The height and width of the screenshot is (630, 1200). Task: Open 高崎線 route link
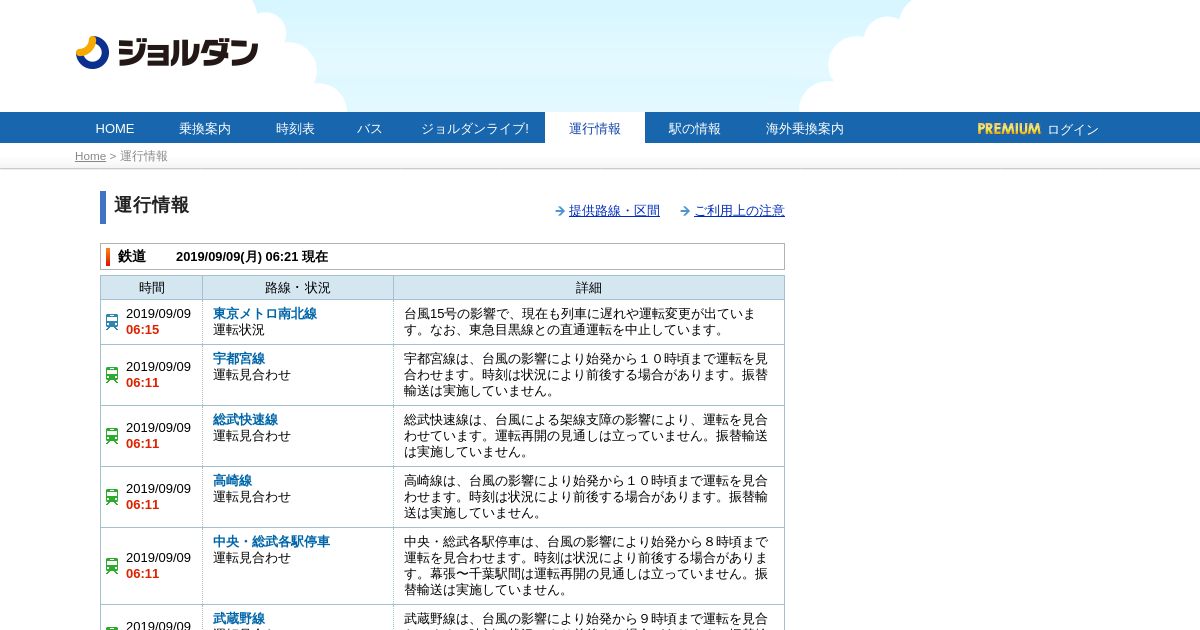coord(232,481)
